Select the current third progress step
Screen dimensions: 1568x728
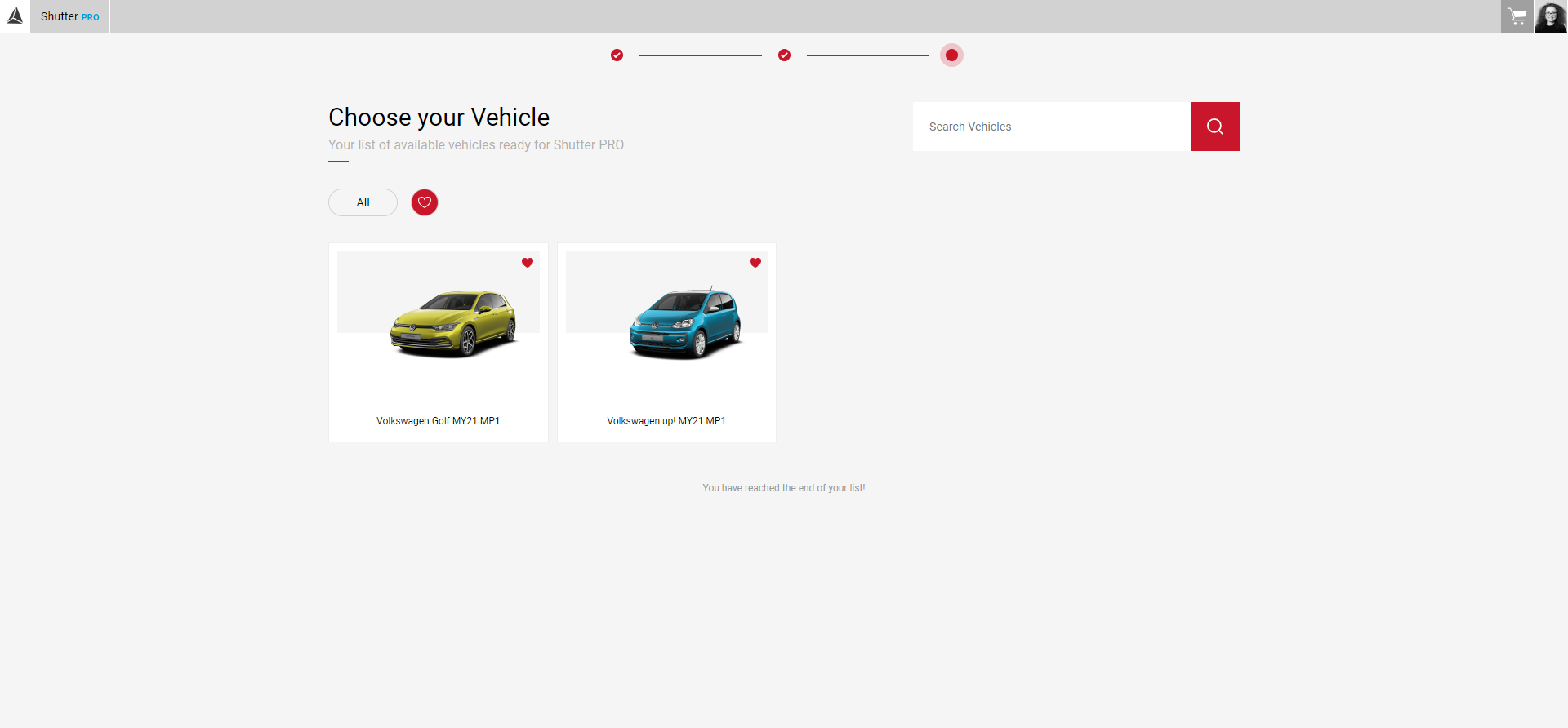(x=951, y=55)
